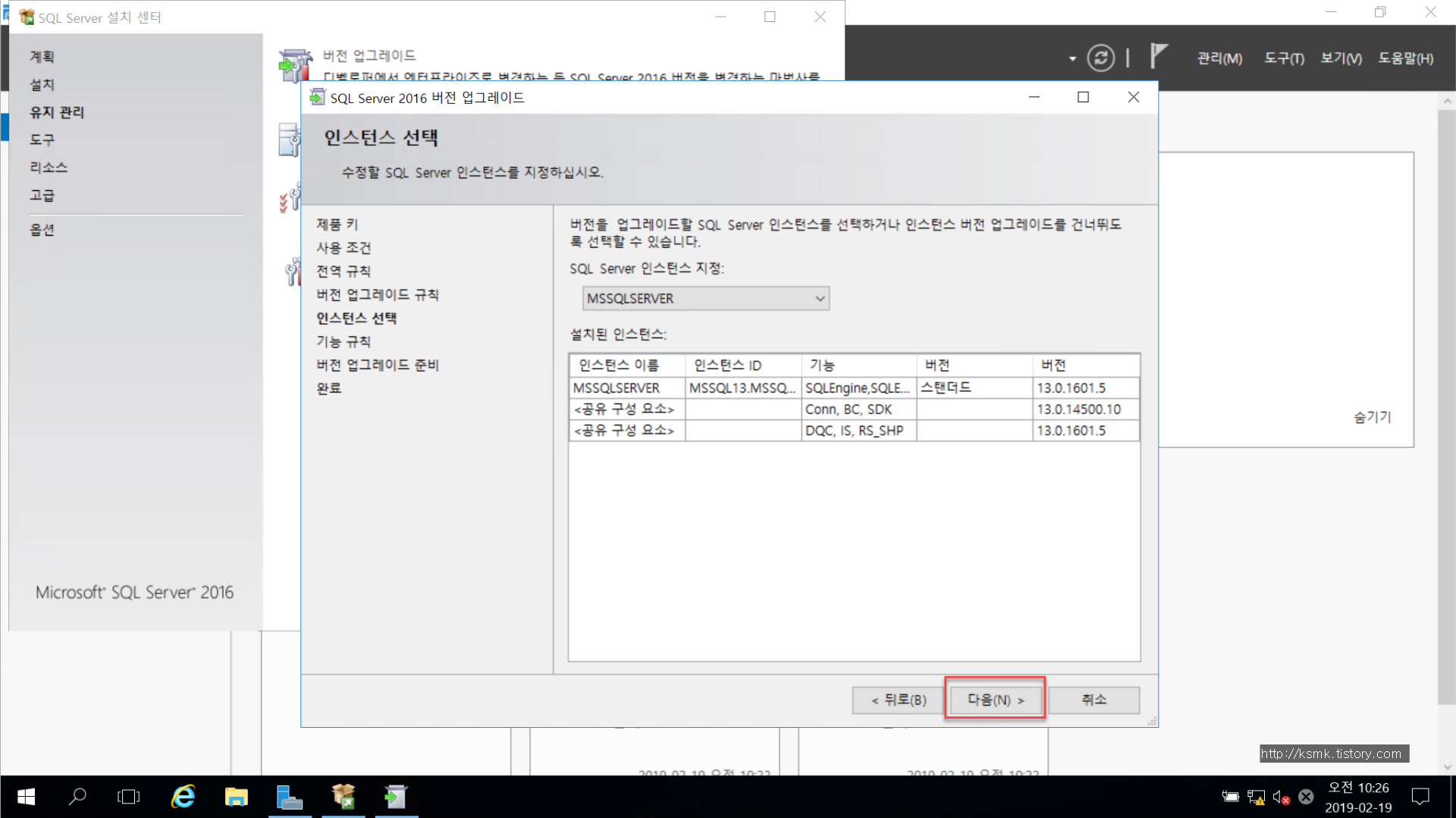
Task: Launch Internet Explorer from the taskbar
Action: coord(183,797)
